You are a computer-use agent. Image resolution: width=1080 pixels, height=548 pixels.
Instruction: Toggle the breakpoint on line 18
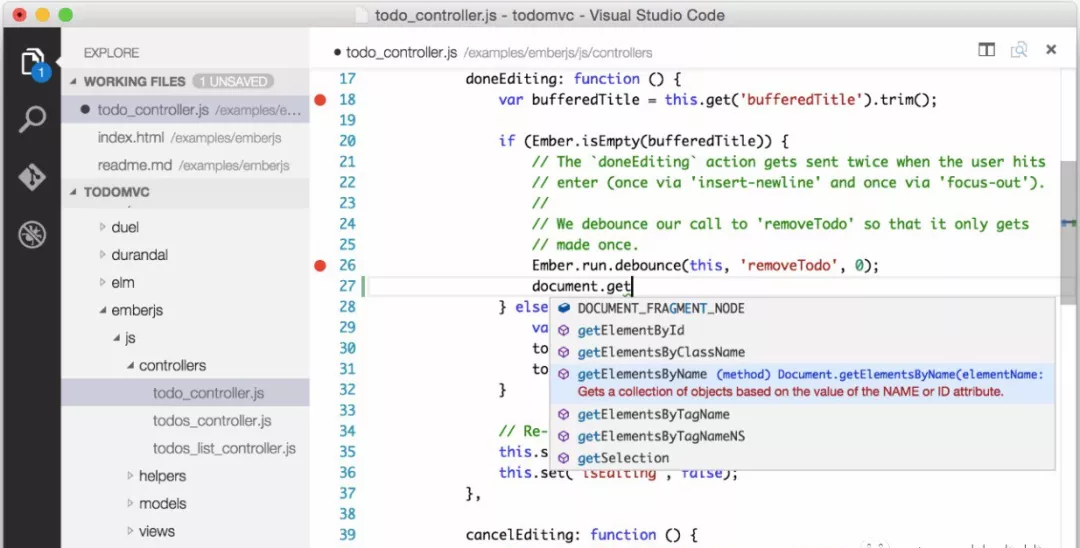[x=320, y=100]
